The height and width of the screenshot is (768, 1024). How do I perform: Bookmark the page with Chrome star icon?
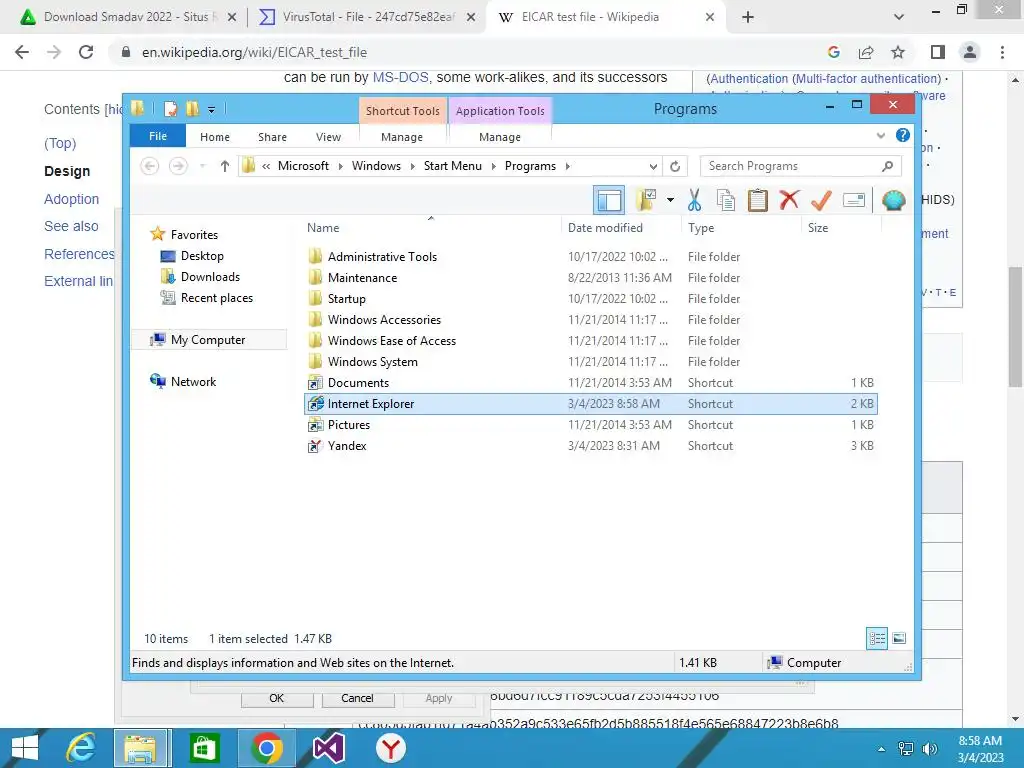[x=898, y=52]
